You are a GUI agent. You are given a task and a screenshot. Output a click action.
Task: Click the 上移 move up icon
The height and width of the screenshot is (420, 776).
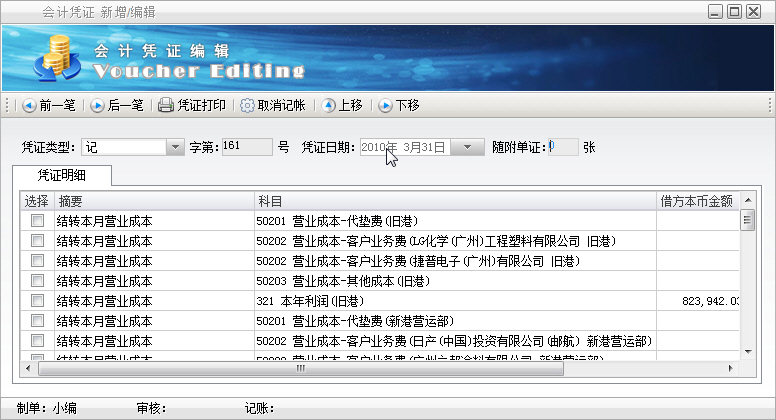click(x=328, y=105)
